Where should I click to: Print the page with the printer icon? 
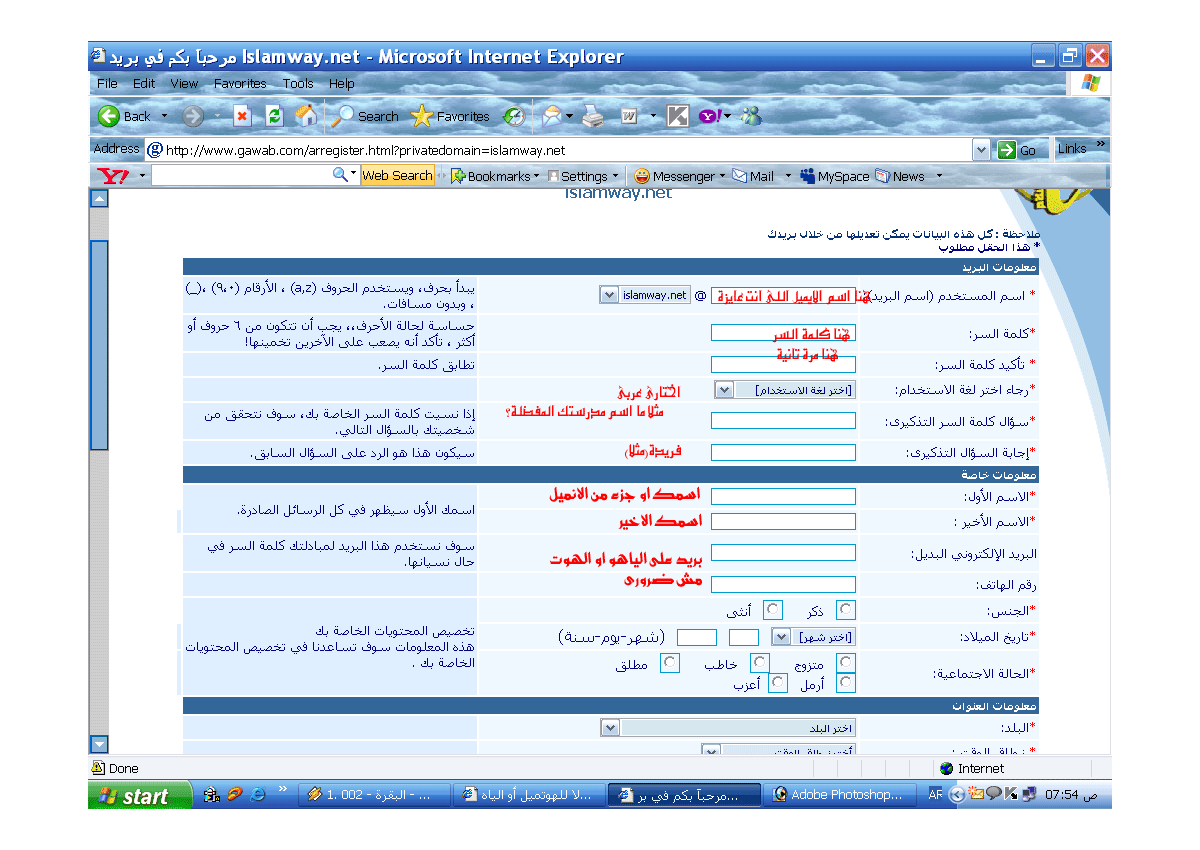593,116
